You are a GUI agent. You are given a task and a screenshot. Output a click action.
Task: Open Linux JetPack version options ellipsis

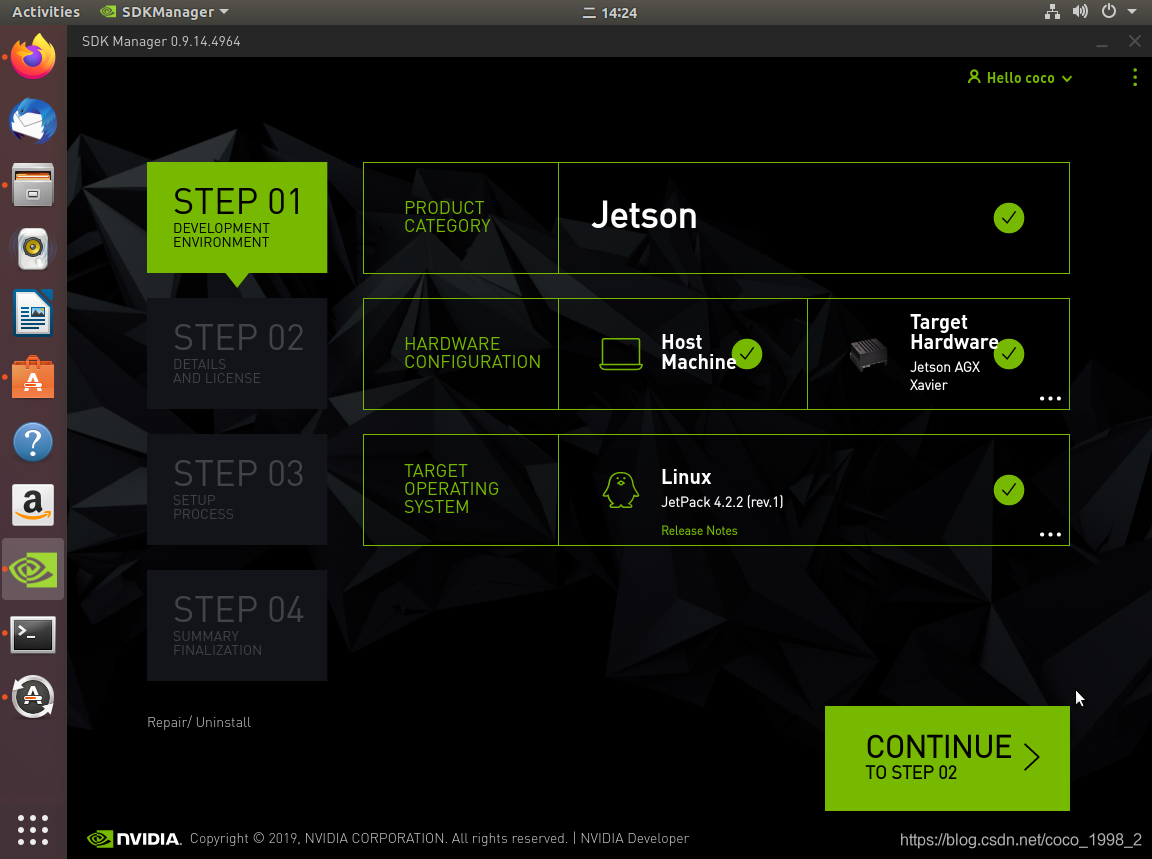coord(1051,534)
